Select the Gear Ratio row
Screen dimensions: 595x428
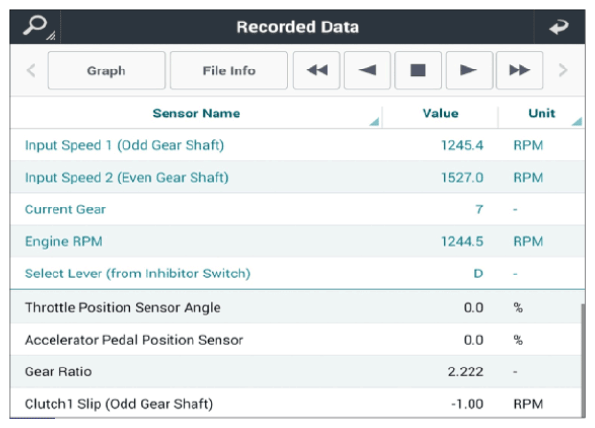coord(296,371)
